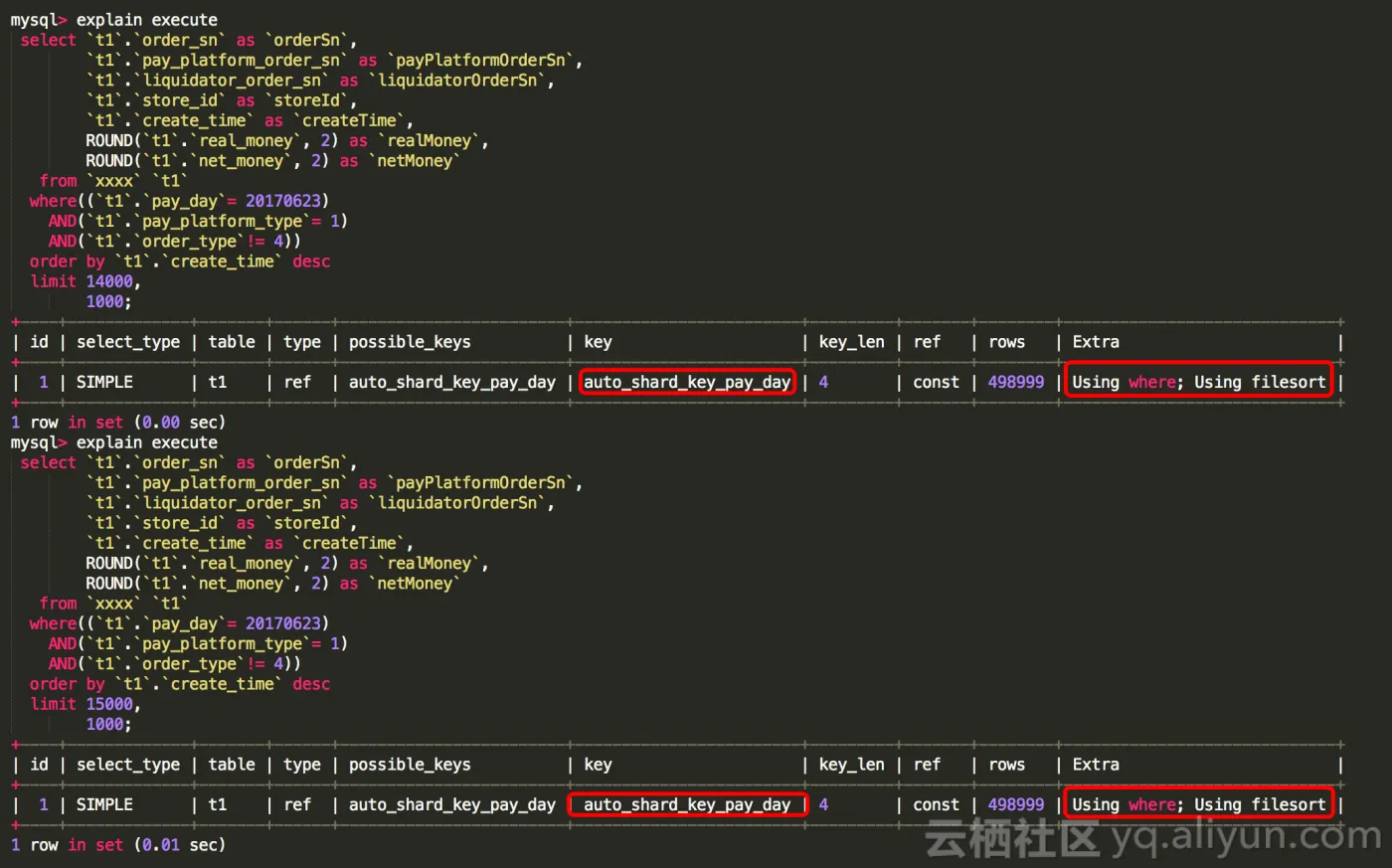Click 'Using where; Using filesort' in first result table
This screenshot has width=1392, height=868.
(1199, 382)
